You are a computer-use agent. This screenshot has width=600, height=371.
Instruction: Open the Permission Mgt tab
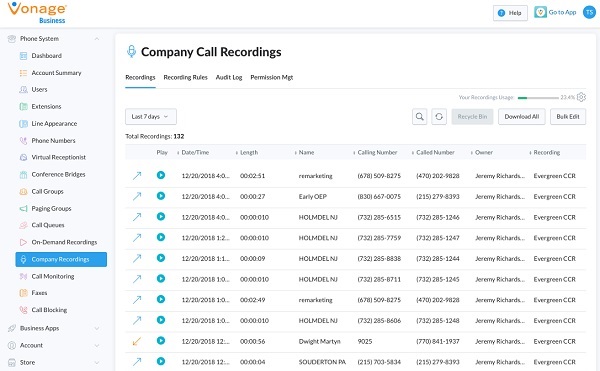point(272,77)
